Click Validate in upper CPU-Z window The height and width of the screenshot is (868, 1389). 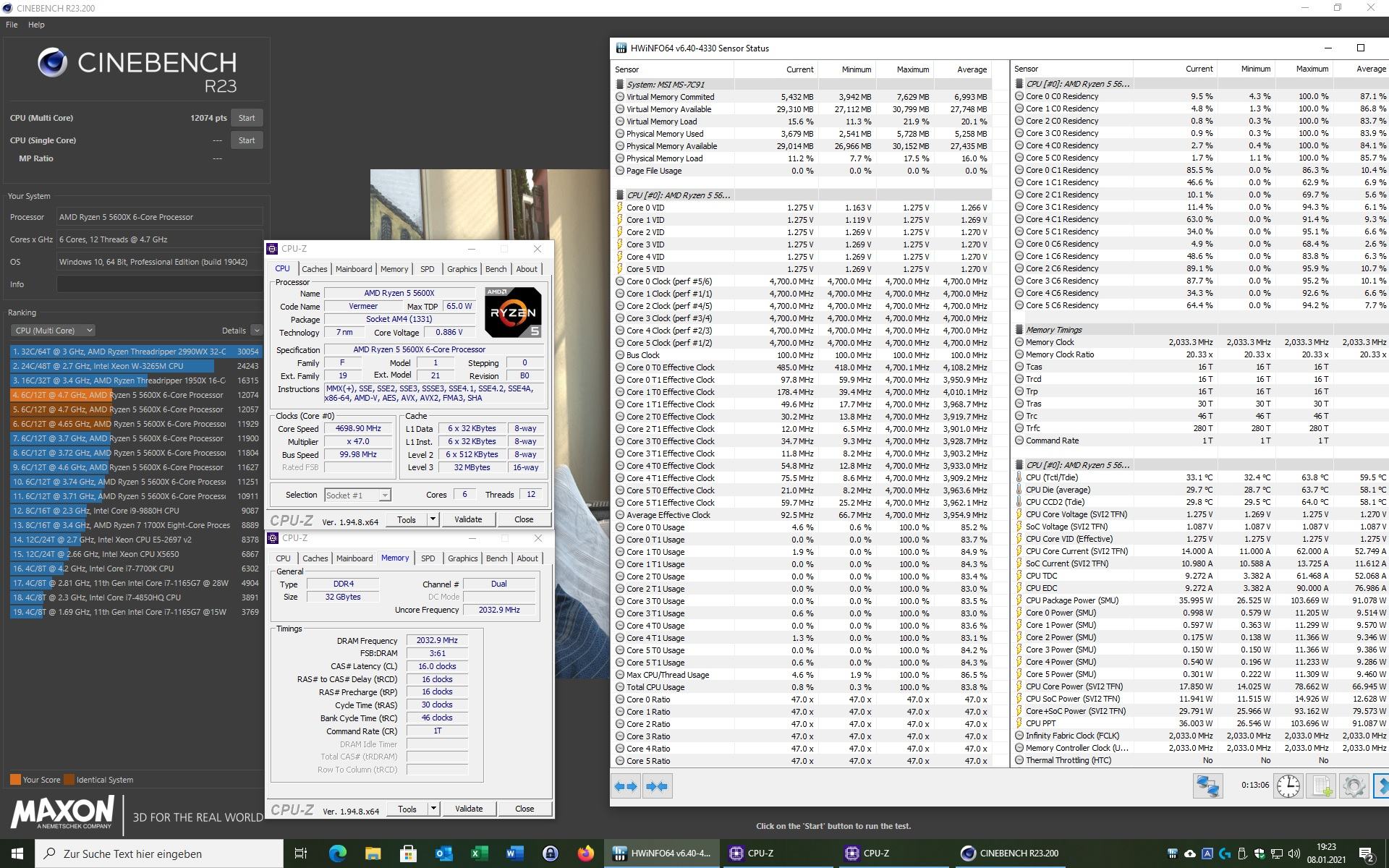pyautogui.click(x=468, y=519)
